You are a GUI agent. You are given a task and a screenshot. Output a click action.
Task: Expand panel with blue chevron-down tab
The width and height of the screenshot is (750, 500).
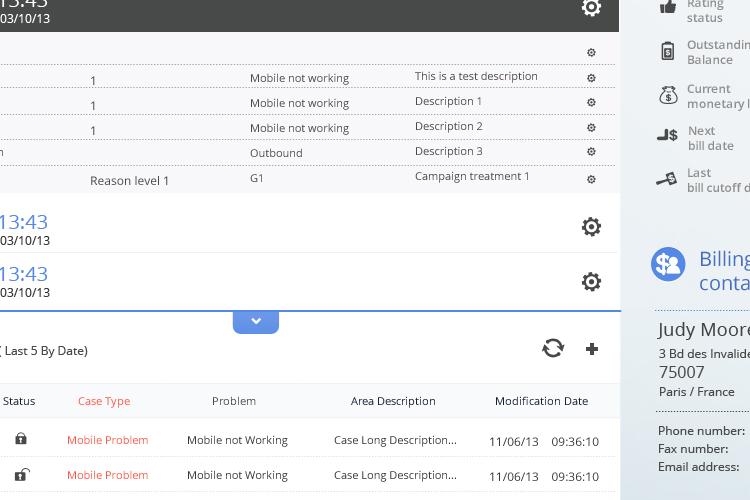(x=256, y=322)
